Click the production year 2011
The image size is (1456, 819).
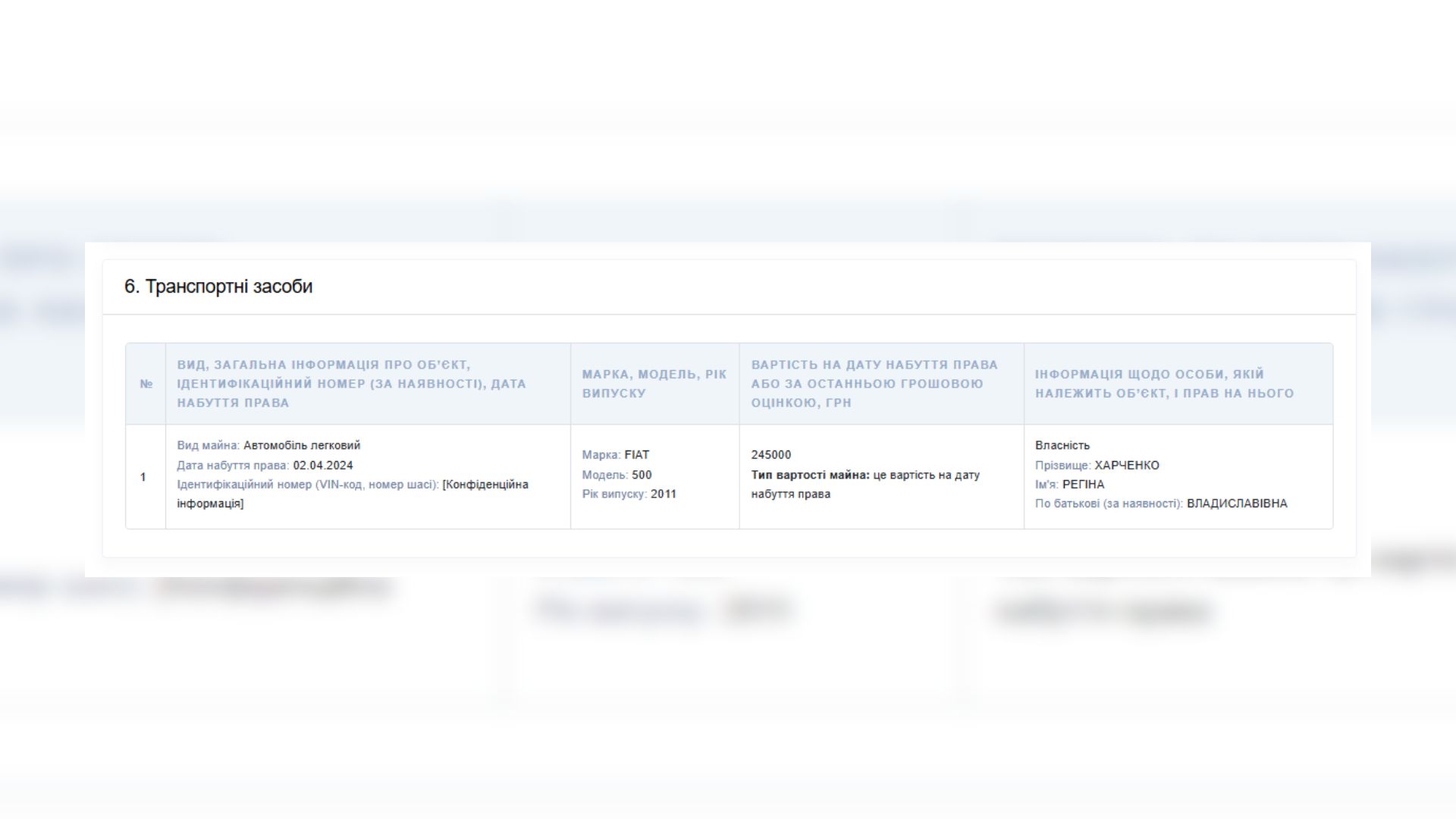coord(664,494)
